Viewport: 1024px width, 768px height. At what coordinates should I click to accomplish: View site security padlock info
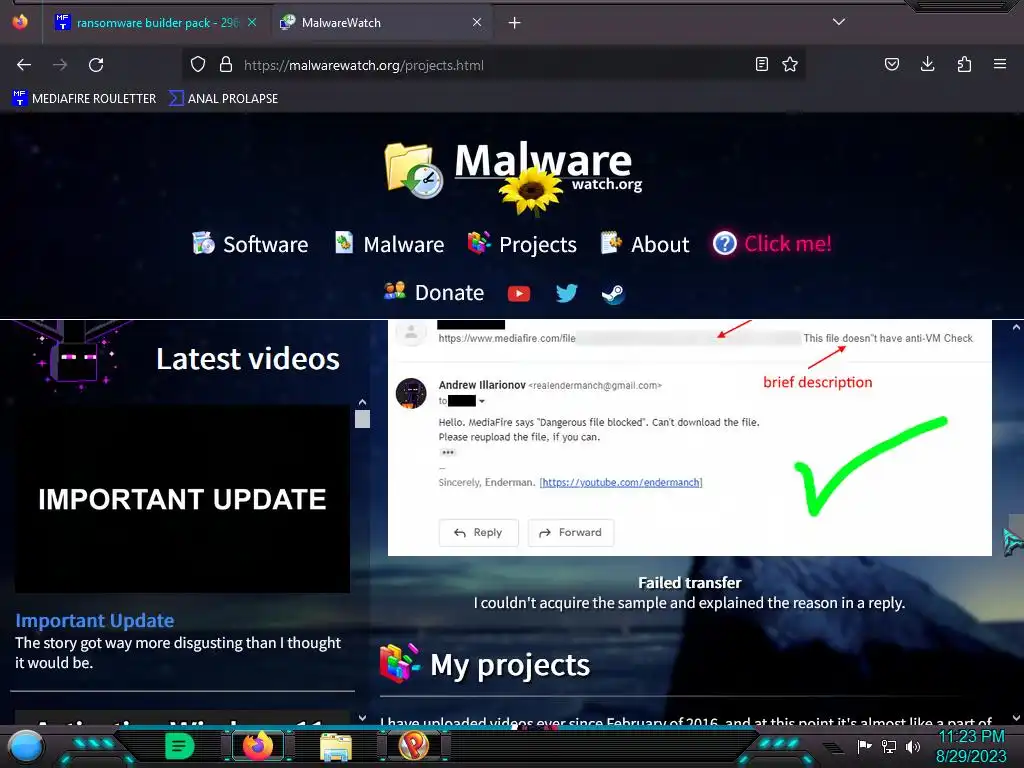[x=226, y=65]
